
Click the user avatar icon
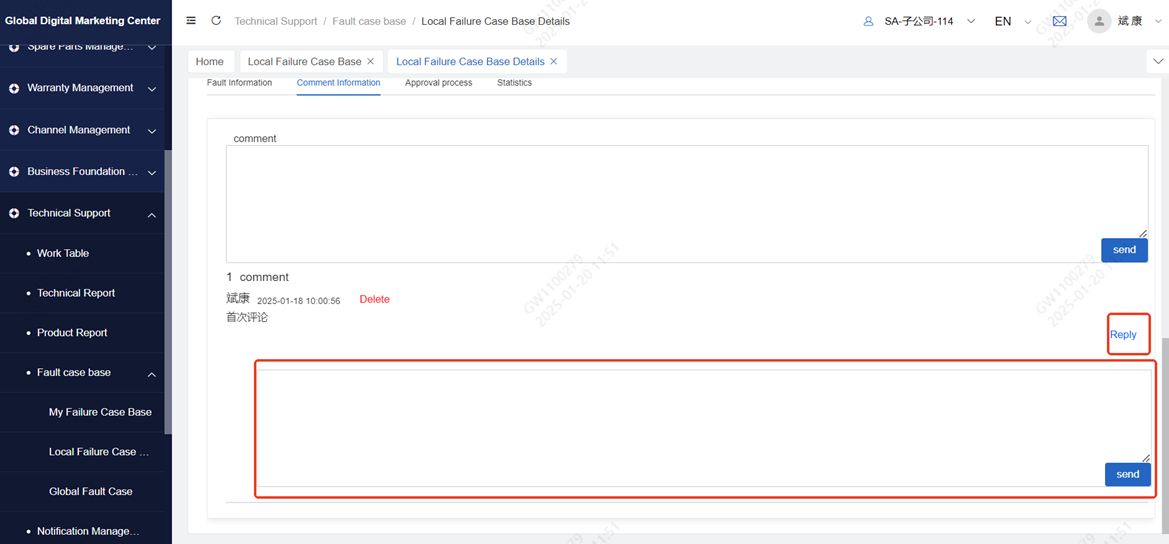(x=1099, y=21)
